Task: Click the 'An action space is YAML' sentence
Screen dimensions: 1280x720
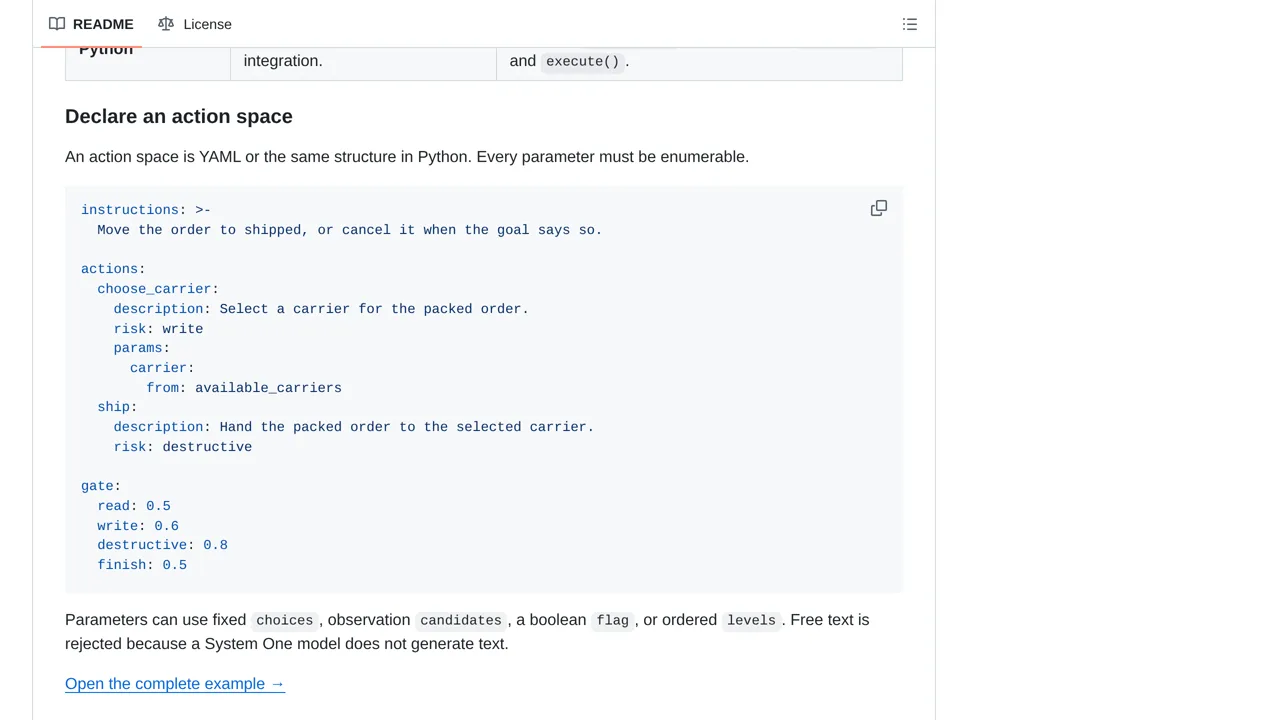Action: [x=407, y=157]
